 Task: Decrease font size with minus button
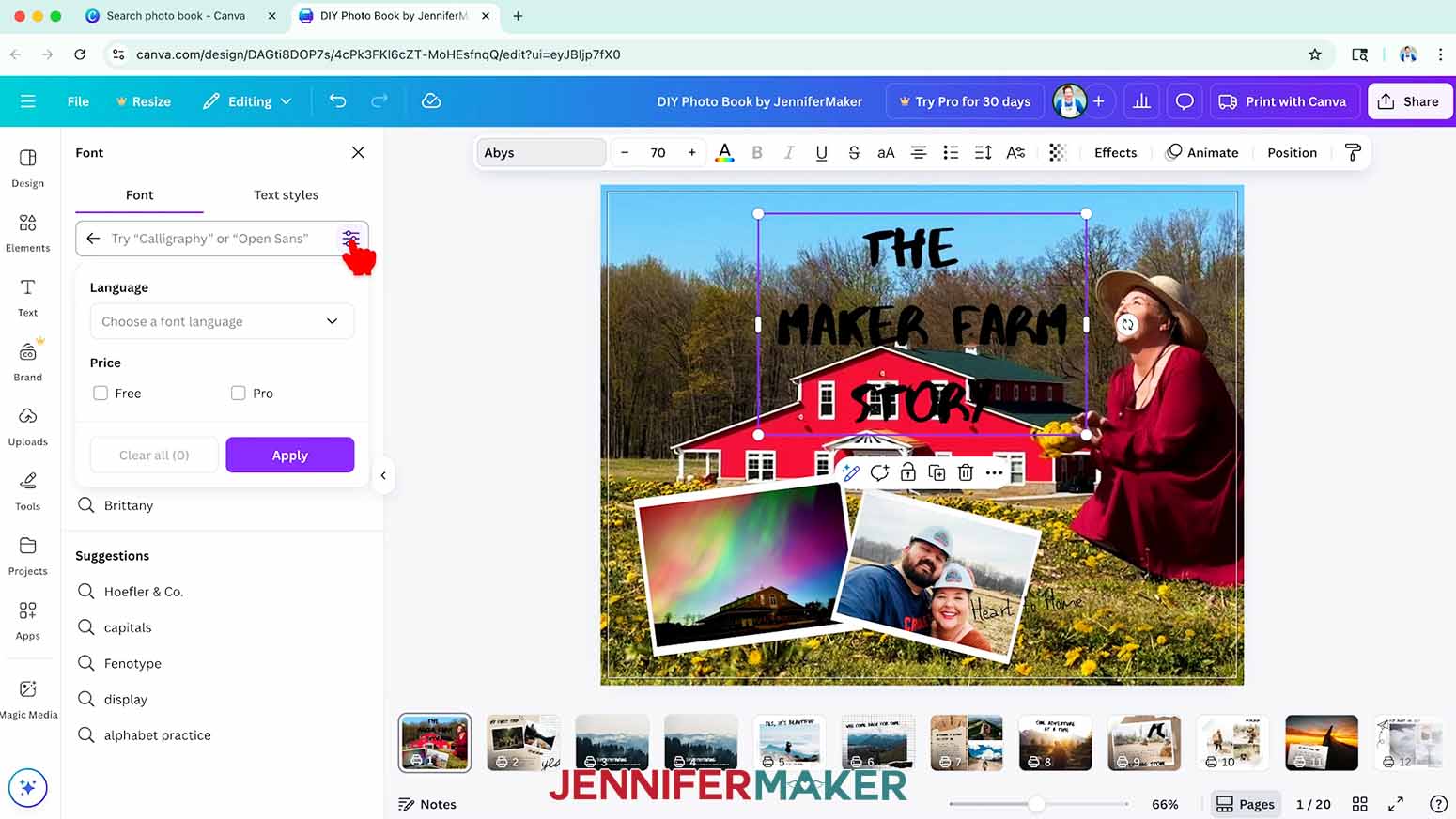click(x=625, y=152)
